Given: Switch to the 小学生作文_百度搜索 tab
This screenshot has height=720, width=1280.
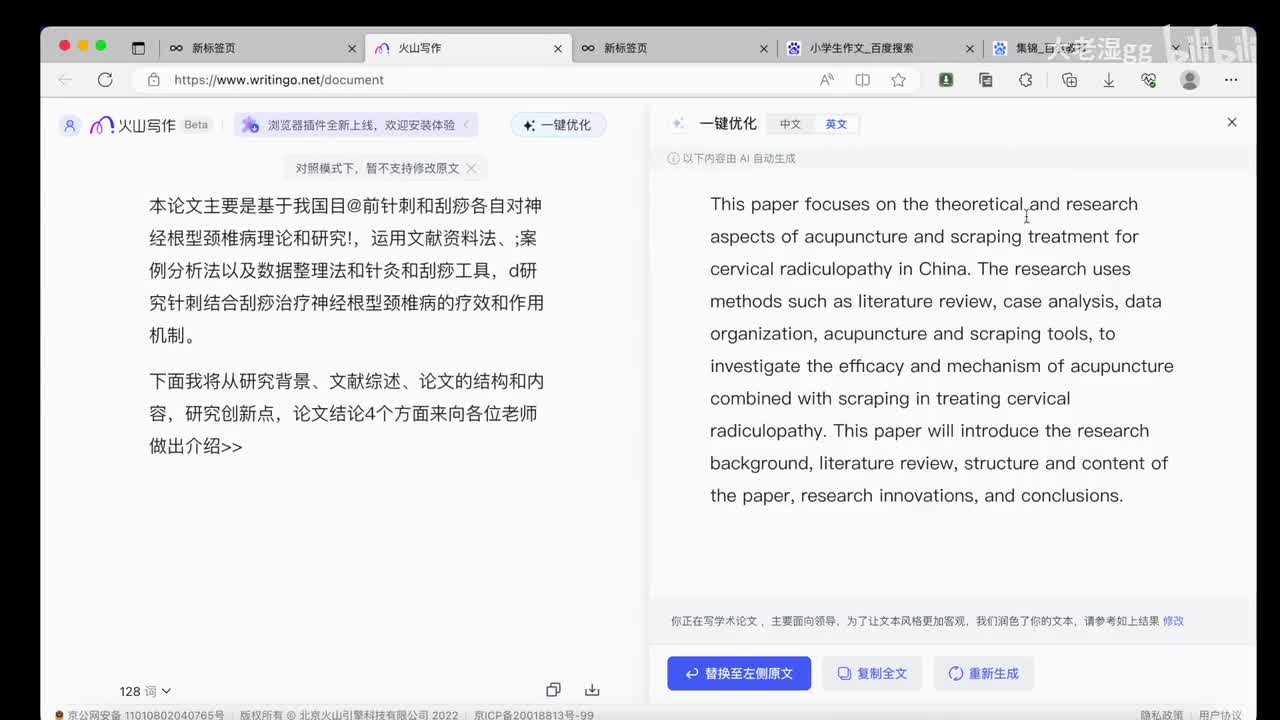Looking at the screenshot, I should pyautogui.click(x=861, y=48).
